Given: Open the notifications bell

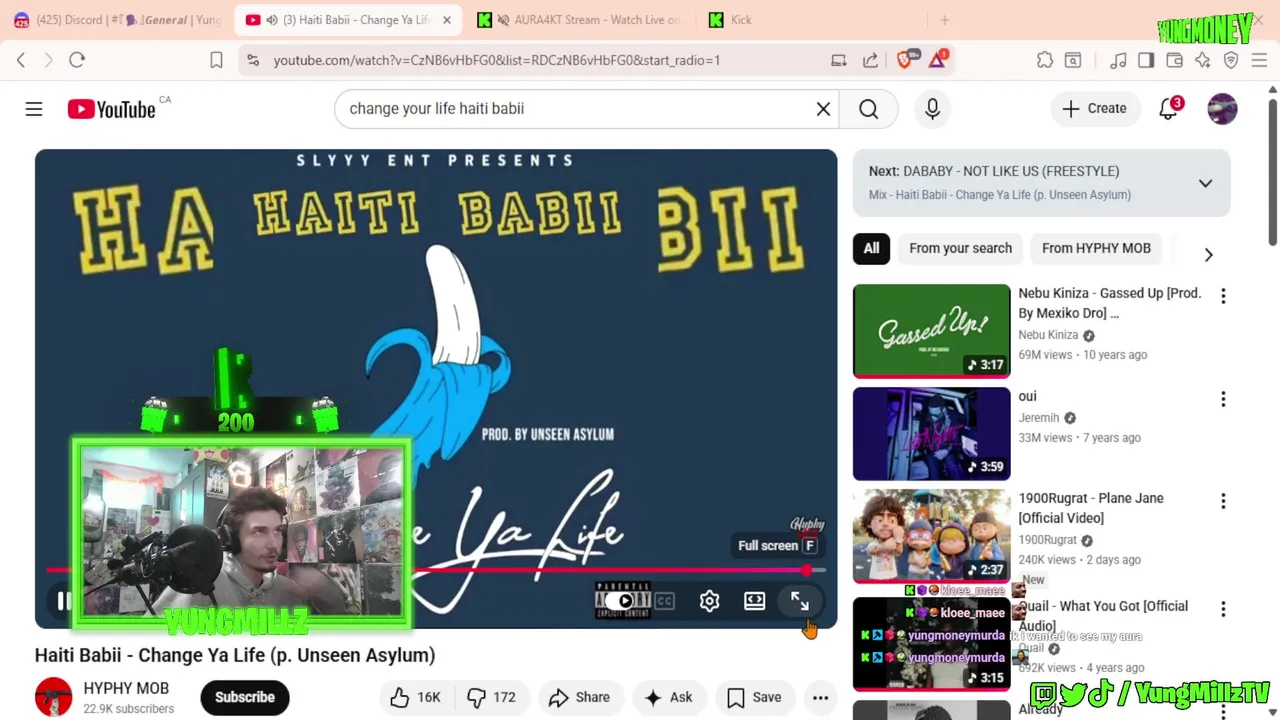Looking at the screenshot, I should [x=1168, y=108].
